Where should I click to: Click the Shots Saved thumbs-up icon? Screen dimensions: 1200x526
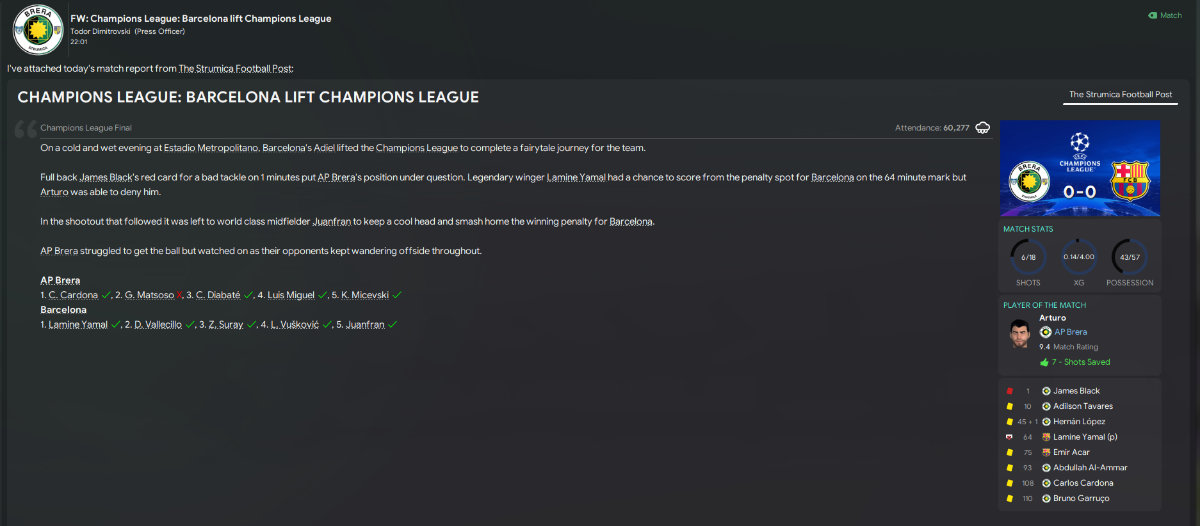[x=1044, y=362]
